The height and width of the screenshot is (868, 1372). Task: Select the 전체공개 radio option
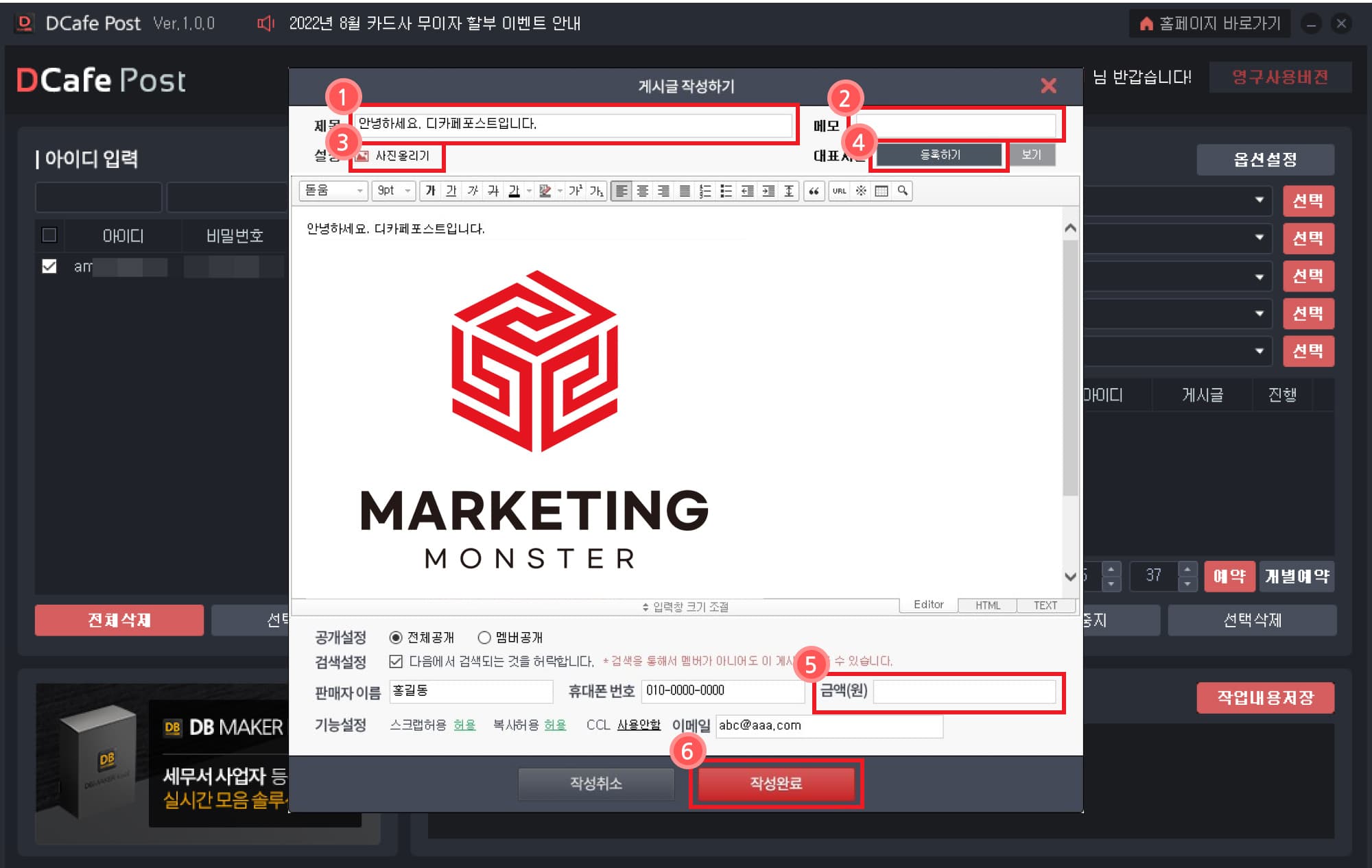point(396,638)
